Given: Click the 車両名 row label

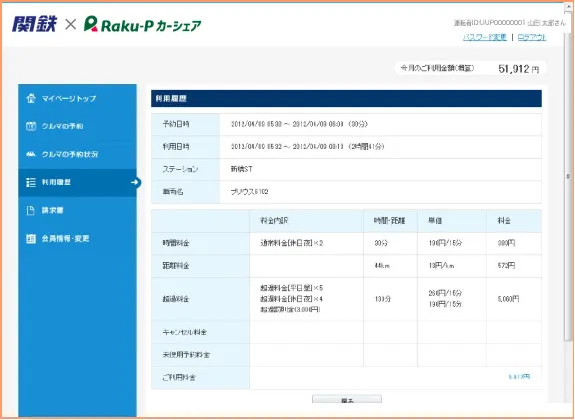Looking at the screenshot, I should [173, 191].
